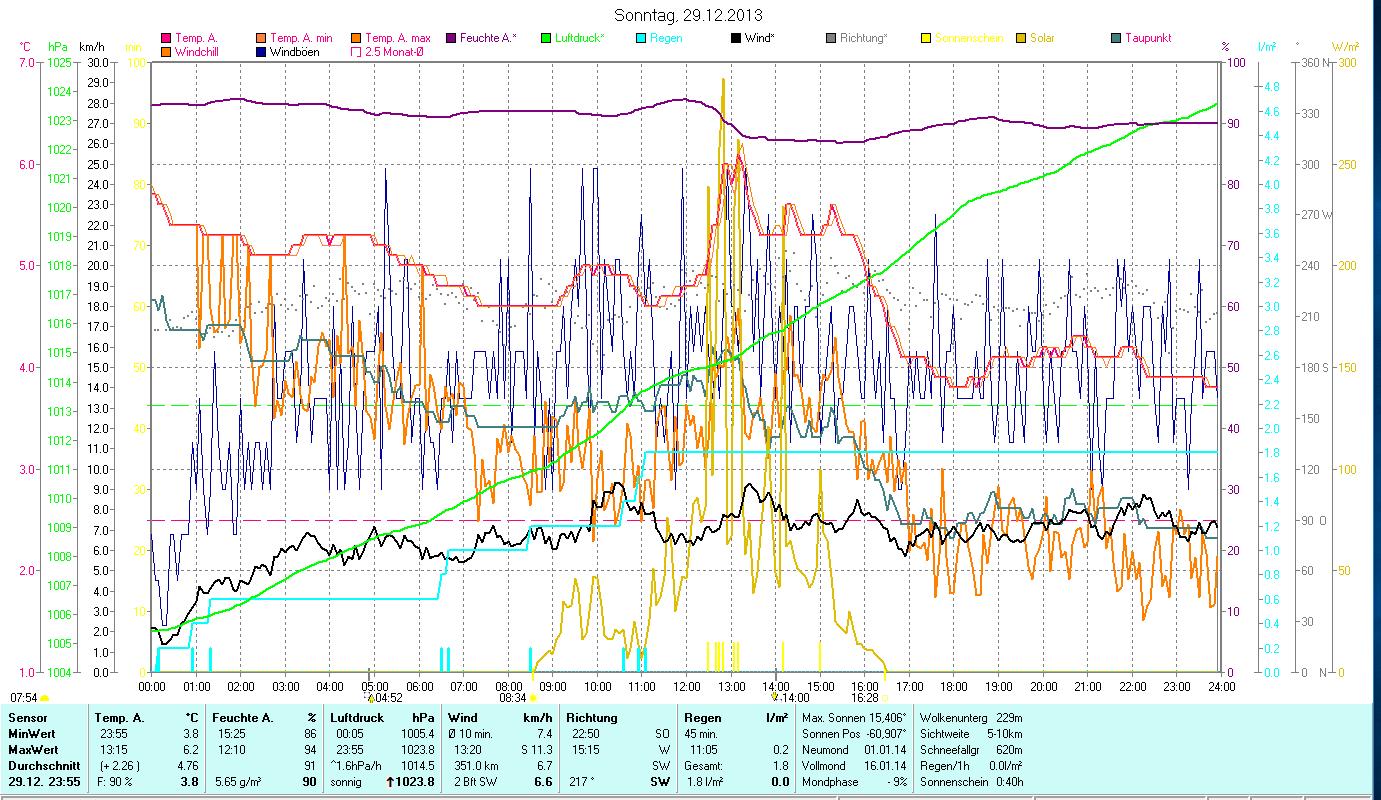The image size is (1381, 800).
Task: Click the Temp. A. legend color square
Action: click(x=166, y=38)
